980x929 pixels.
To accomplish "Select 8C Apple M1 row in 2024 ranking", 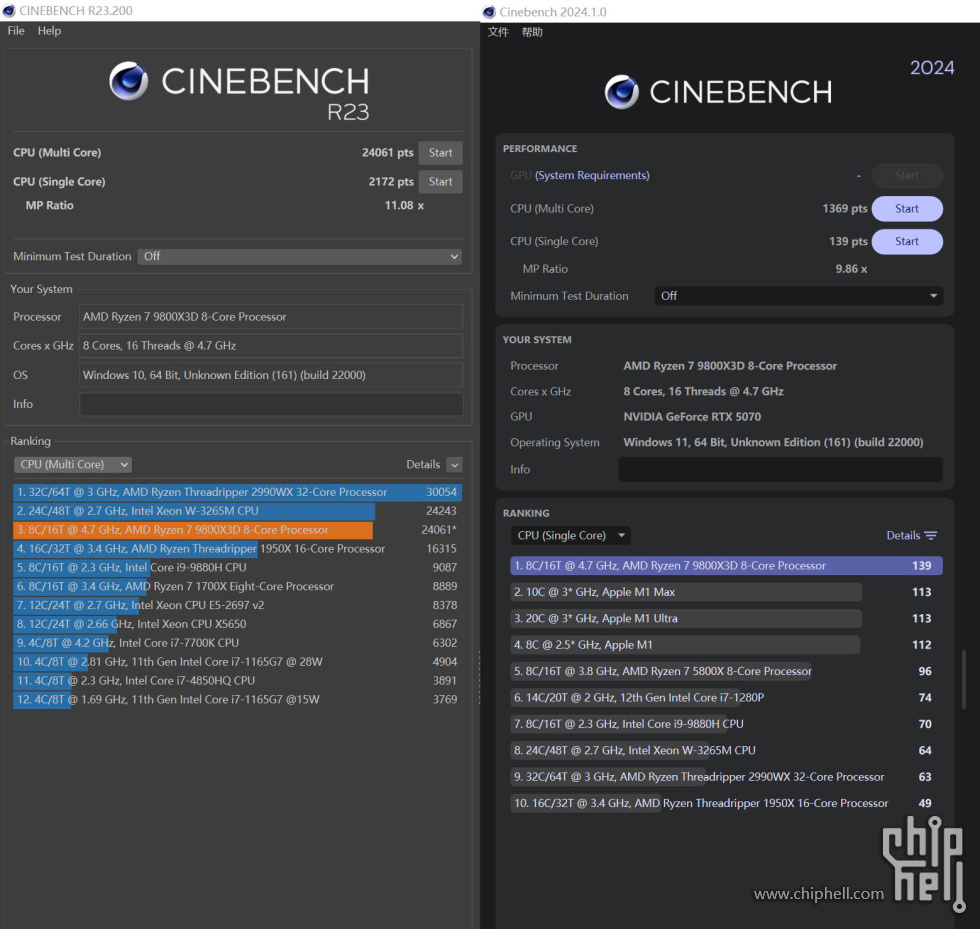I will tap(726, 645).
